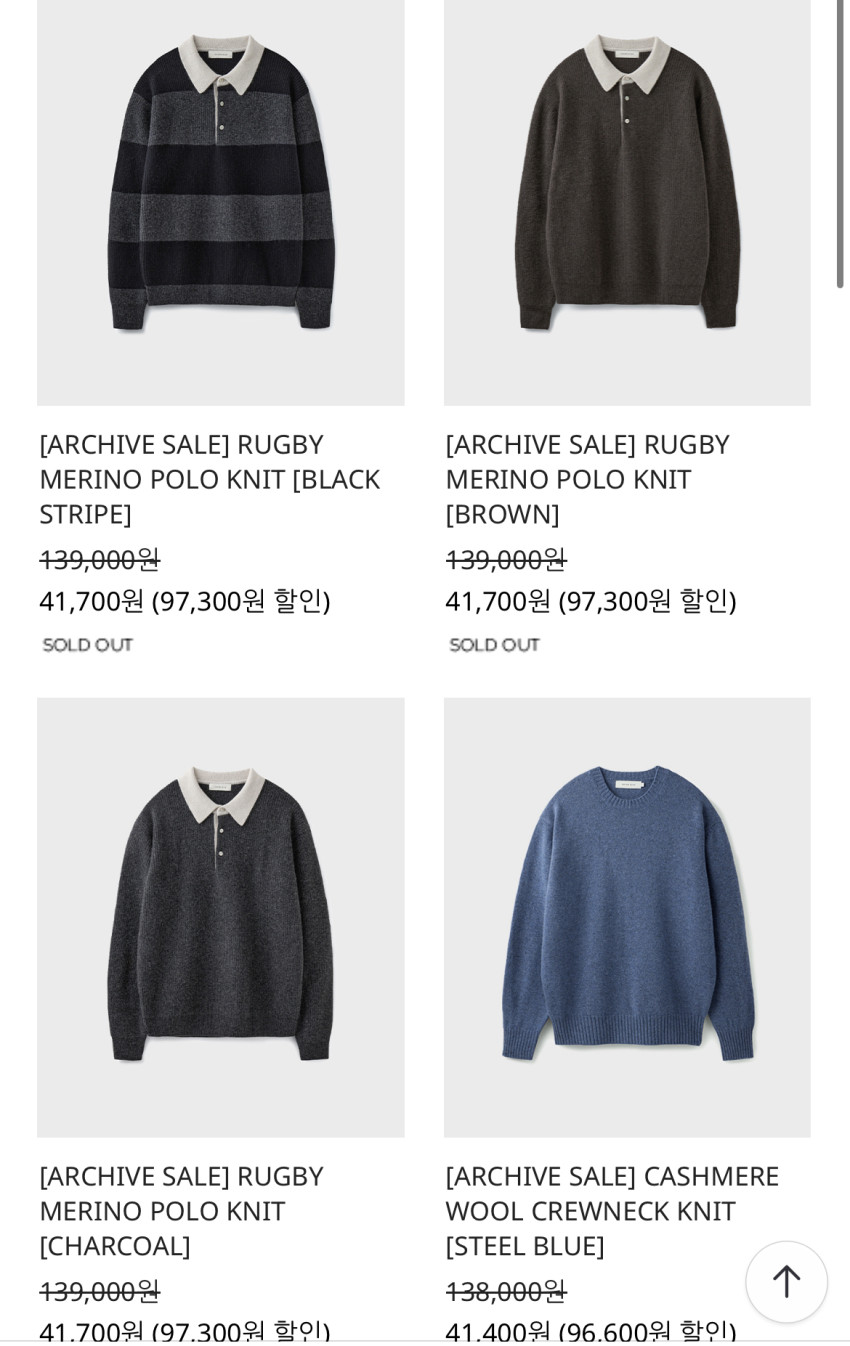Open the black stripe polo knit image

click(221, 202)
